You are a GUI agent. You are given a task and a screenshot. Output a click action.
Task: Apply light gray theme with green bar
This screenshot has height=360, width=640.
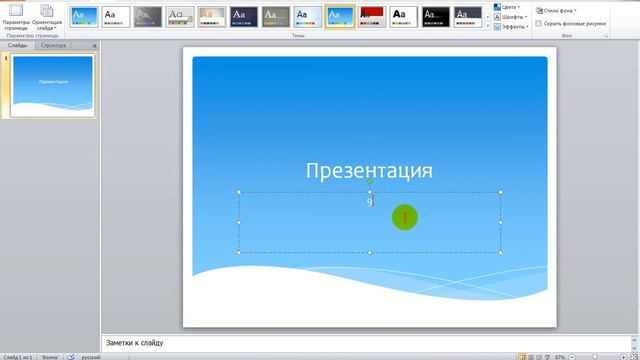click(x=180, y=17)
